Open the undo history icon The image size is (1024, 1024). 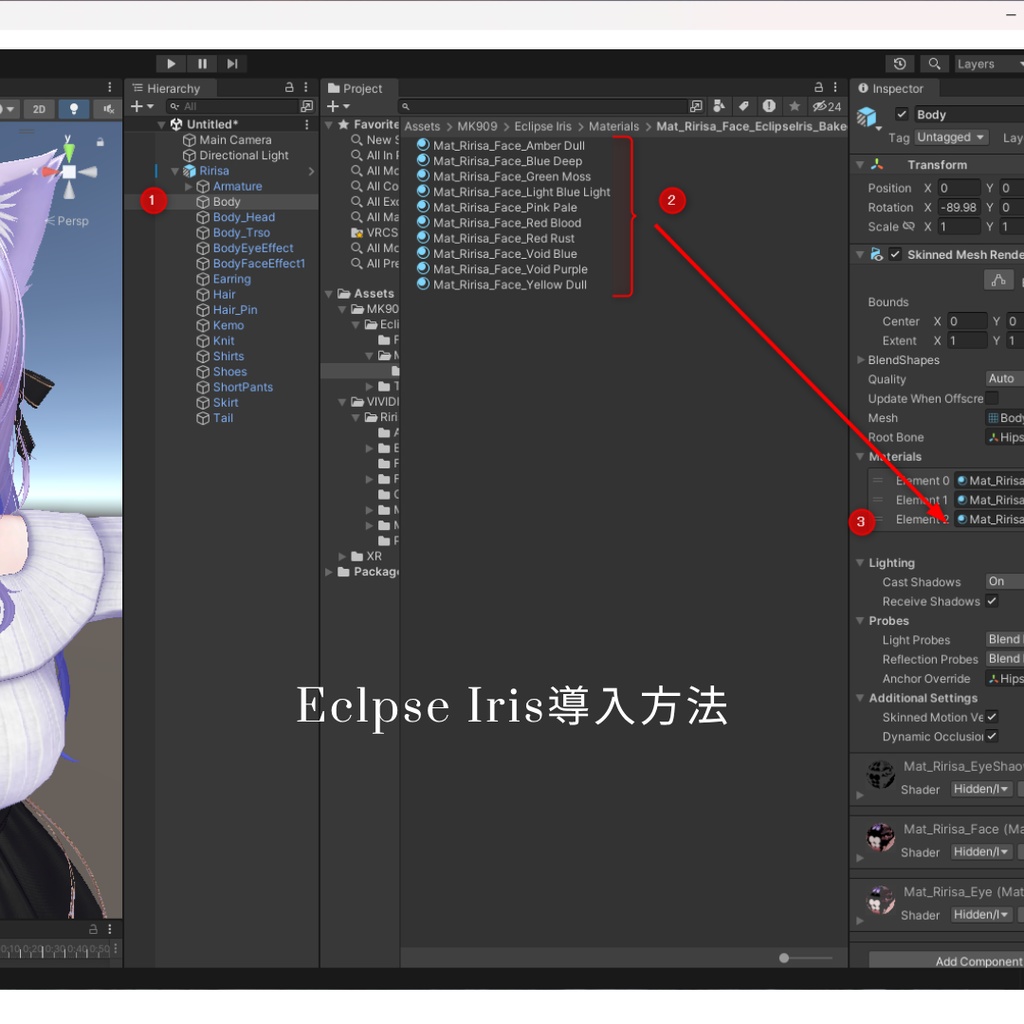(x=899, y=63)
